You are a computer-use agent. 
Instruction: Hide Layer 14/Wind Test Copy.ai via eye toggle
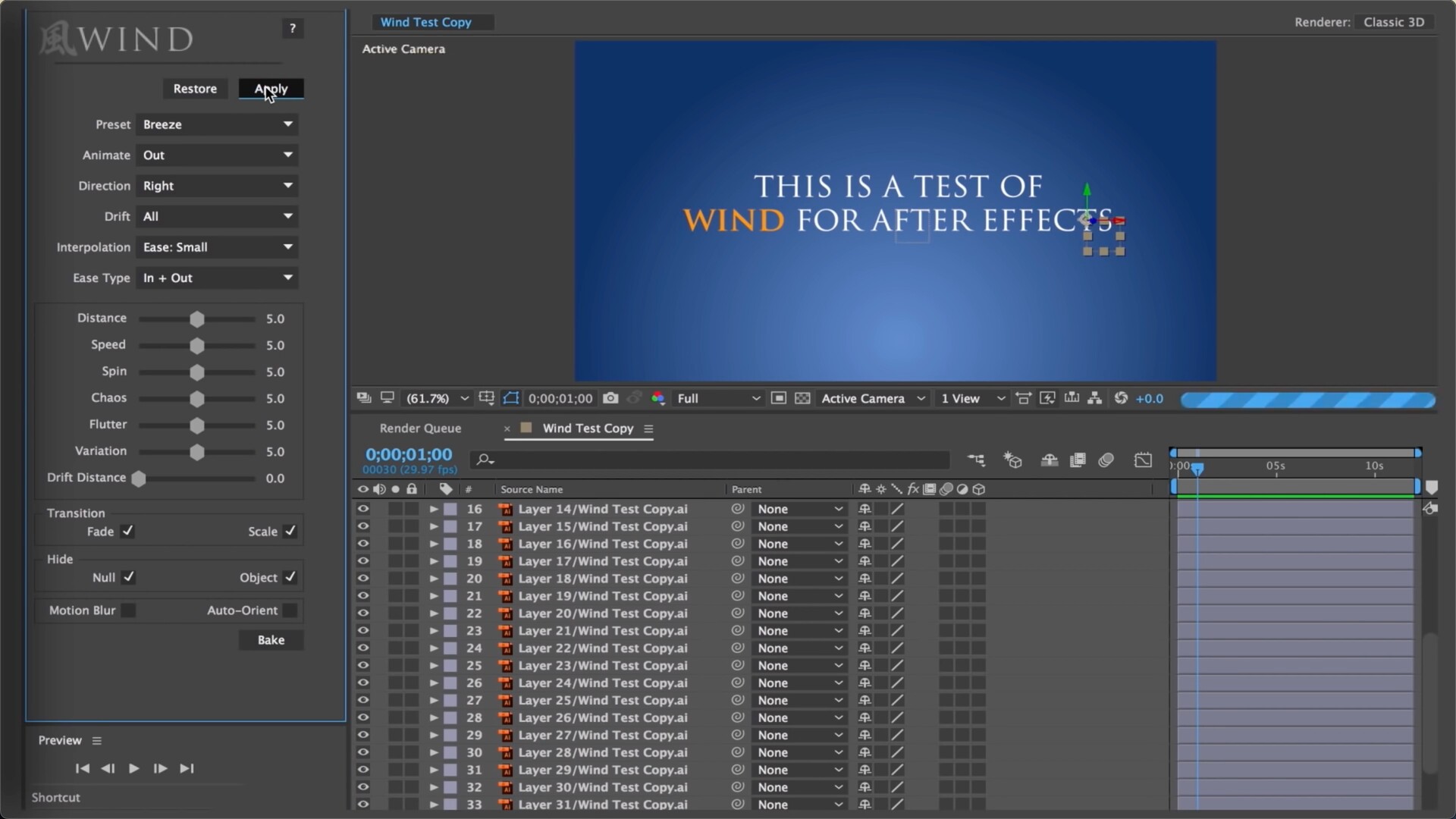click(363, 509)
